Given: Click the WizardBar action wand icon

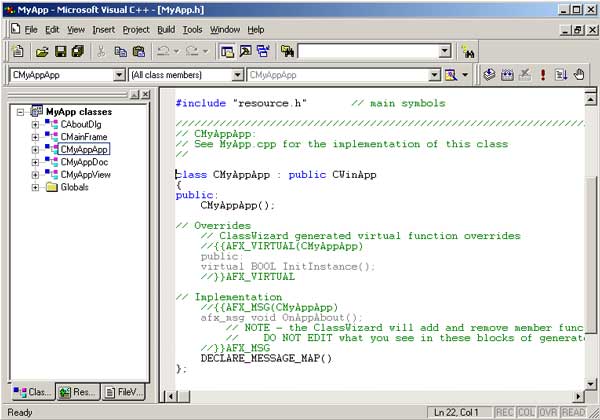Looking at the screenshot, I should [x=451, y=75].
